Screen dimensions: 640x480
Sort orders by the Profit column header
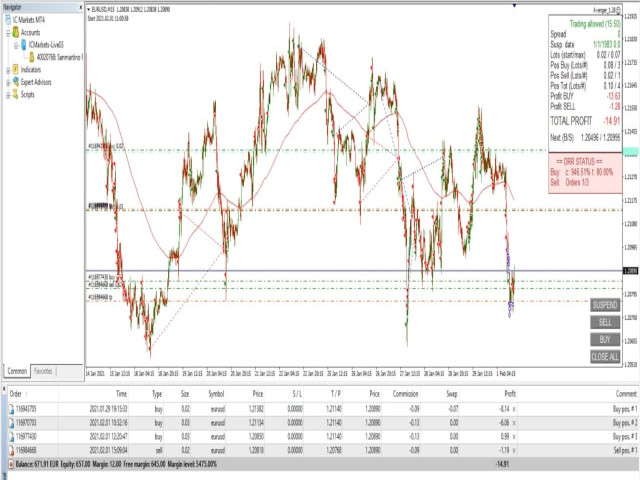point(510,394)
